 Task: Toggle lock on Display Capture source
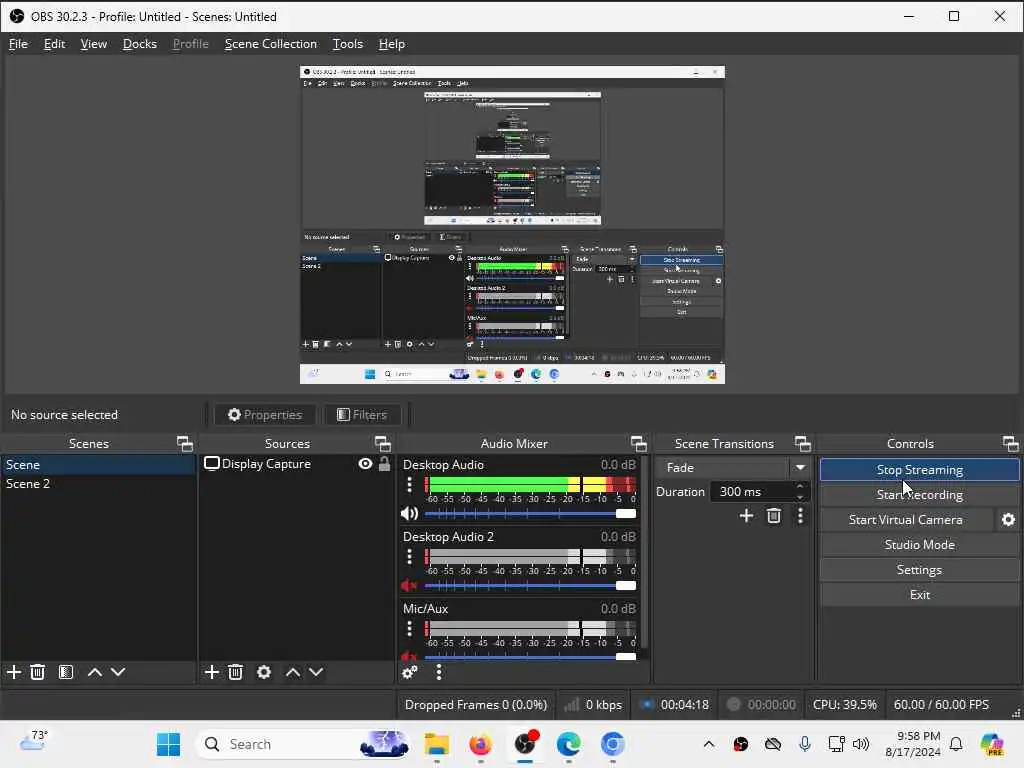(x=385, y=464)
